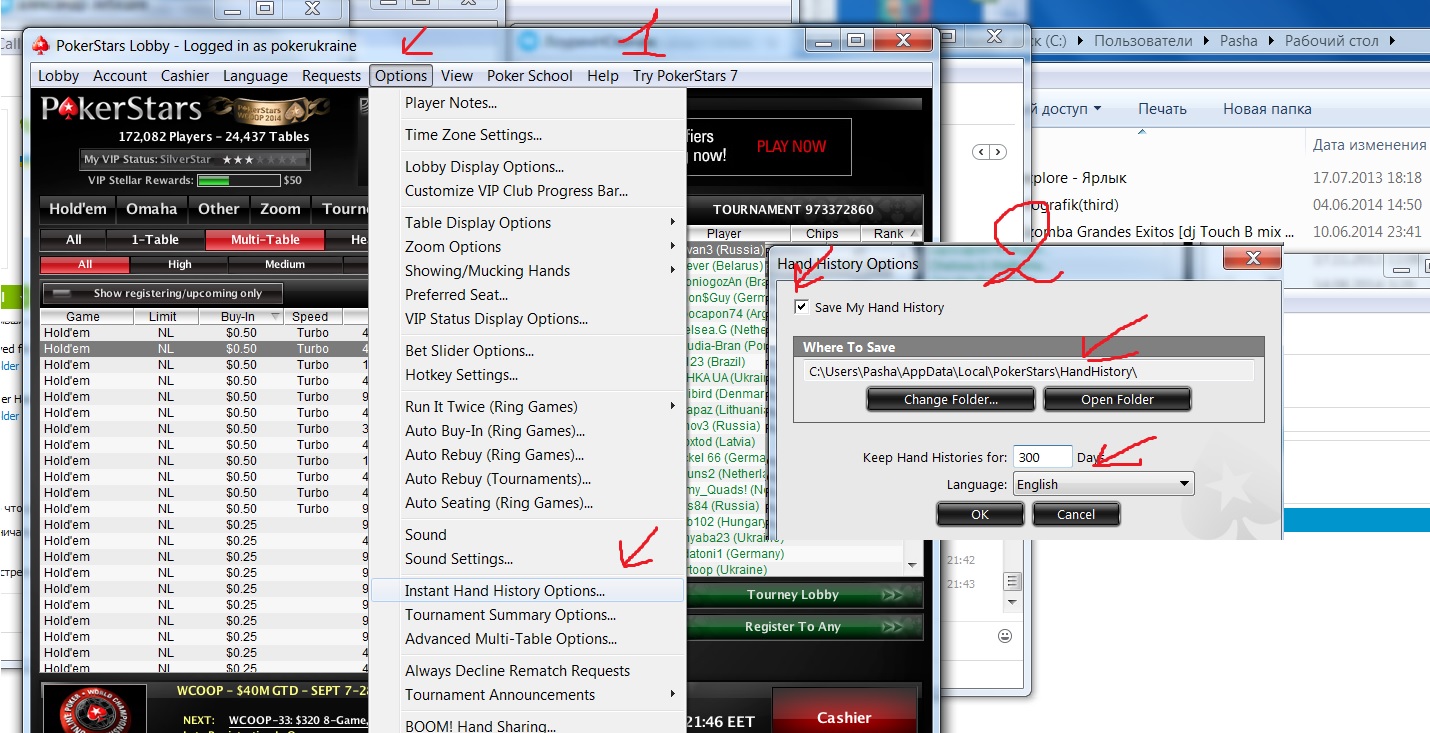1430x733 pixels.
Task: Click Keep Hand Histories days field
Action: 1042,457
